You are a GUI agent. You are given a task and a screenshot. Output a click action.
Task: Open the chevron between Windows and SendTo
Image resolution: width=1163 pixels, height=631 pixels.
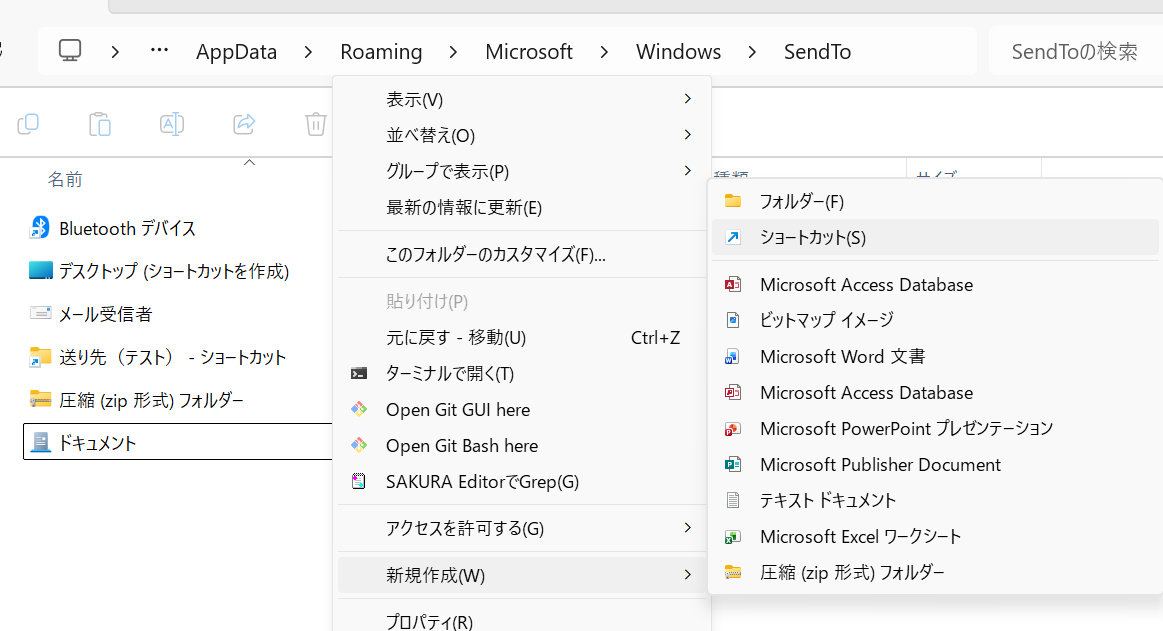tap(753, 52)
